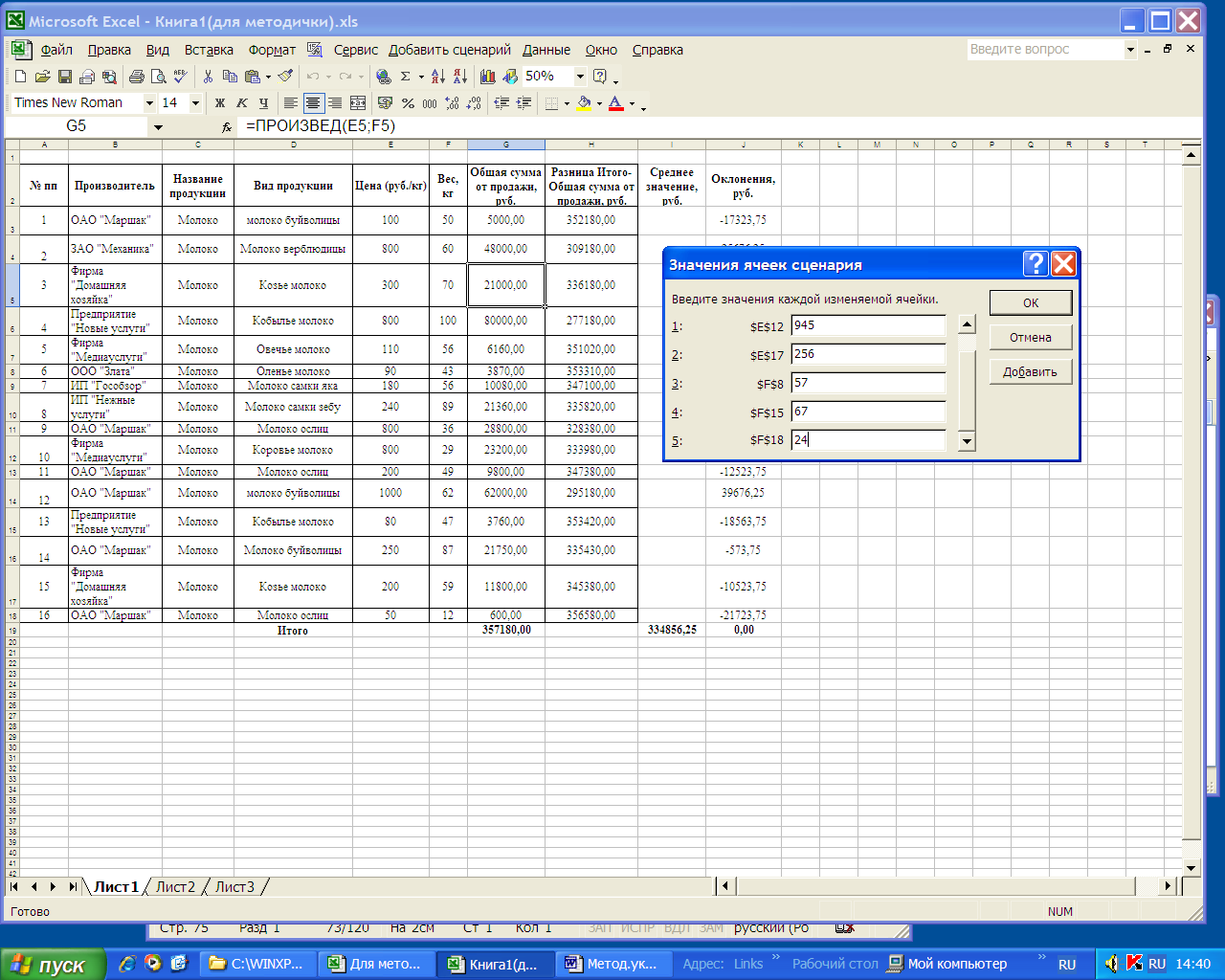Image resolution: width=1225 pixels, height=980 pixels.
Task: Click the $F$18 value field containing 24
Action: point(868,440)
